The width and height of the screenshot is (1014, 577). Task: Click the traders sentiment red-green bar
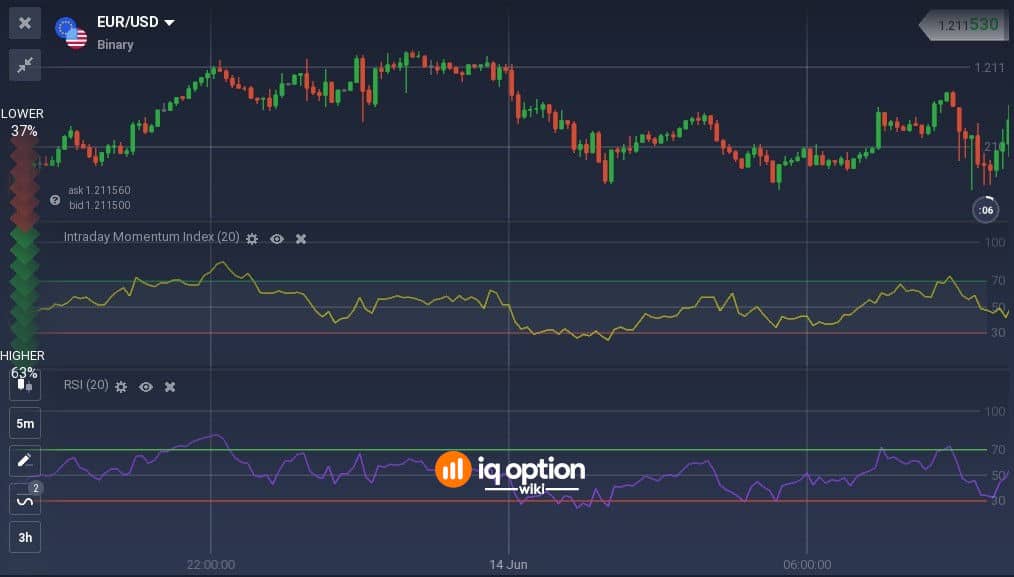point(24,243)
